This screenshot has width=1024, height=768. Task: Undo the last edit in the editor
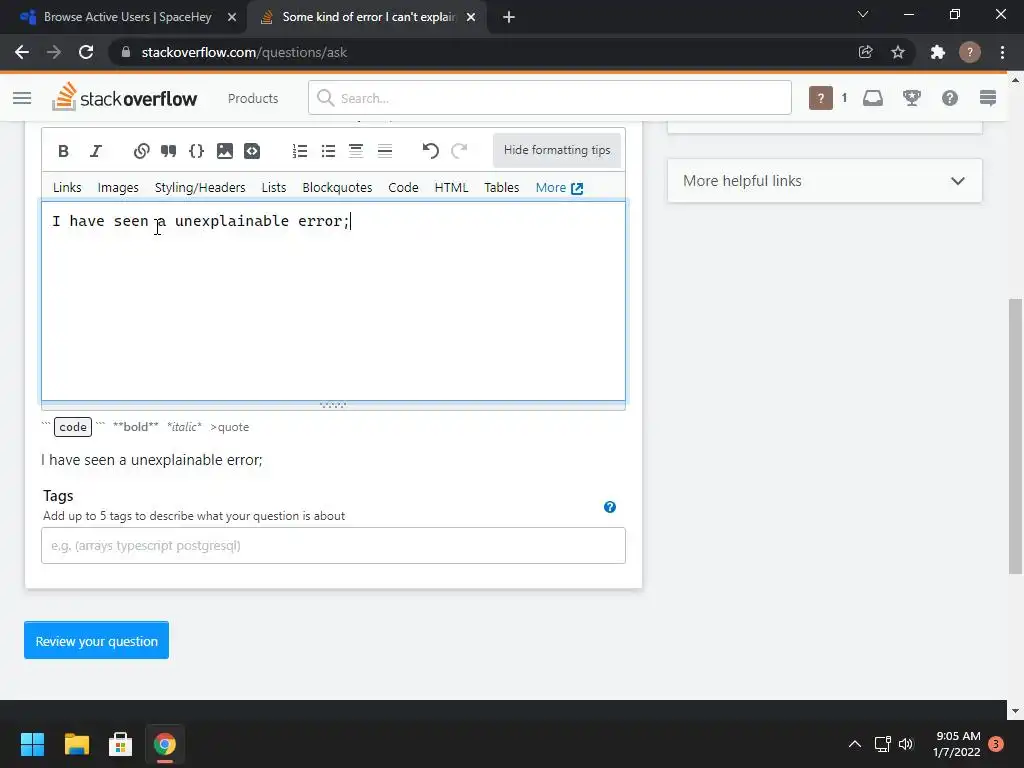[x=430, y=151]
